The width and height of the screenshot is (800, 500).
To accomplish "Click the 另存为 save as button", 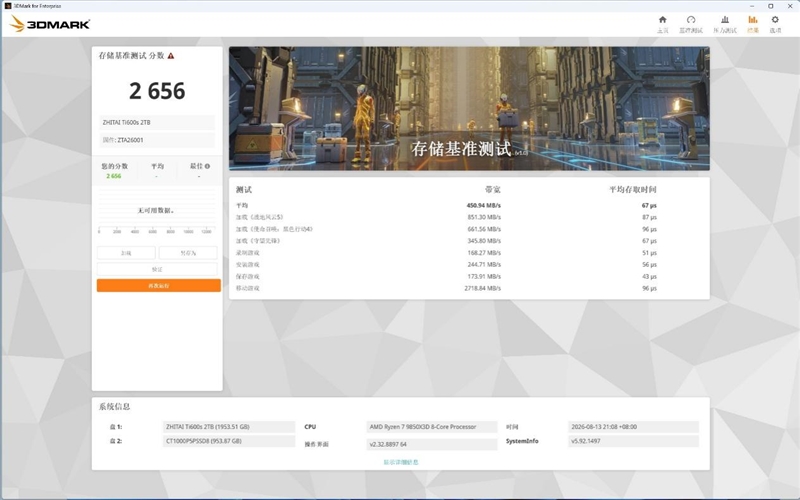I will pos(188,253).
